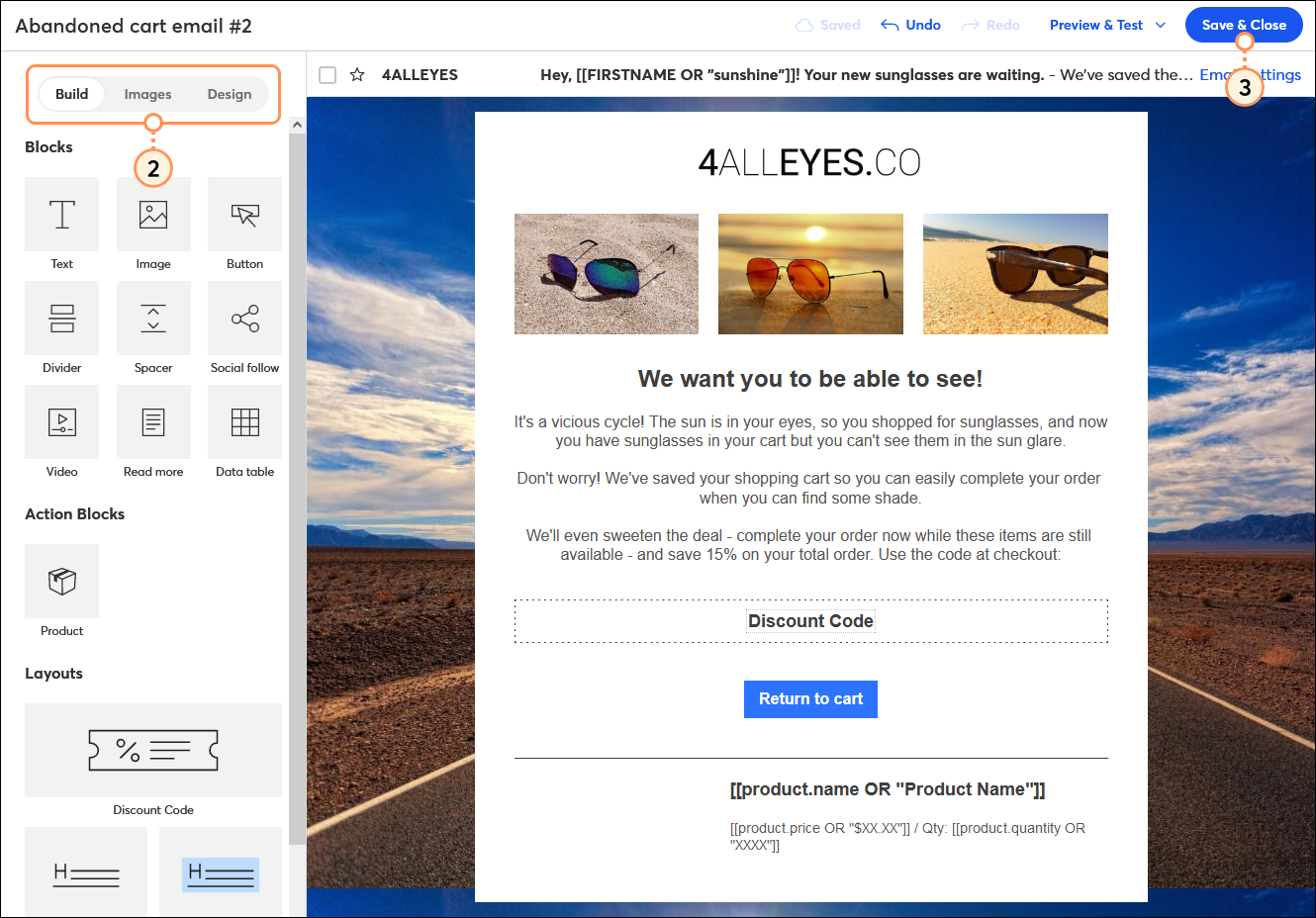Add a Video block
1316x918 pixels.
(61, 422)
